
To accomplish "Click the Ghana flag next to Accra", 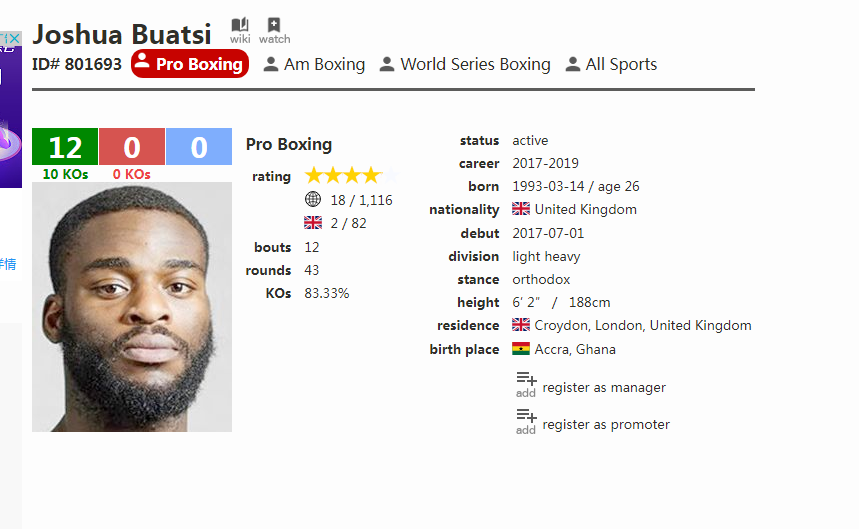I will [x=521, y=349].
